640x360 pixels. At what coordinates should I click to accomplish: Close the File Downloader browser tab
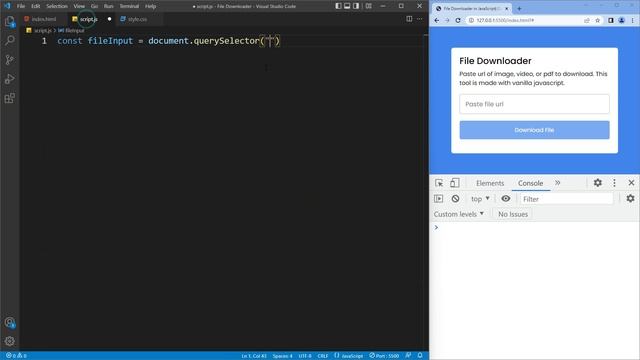coord(507,9)
